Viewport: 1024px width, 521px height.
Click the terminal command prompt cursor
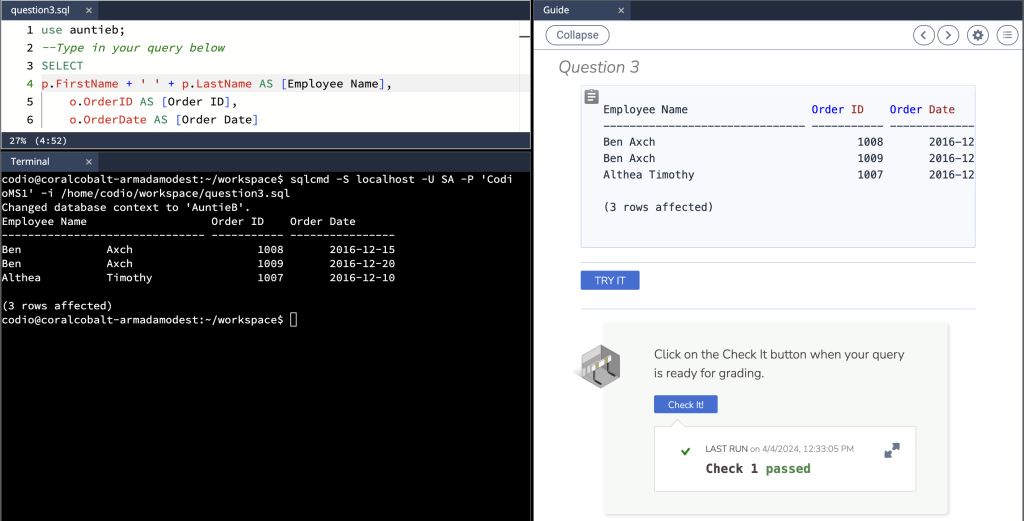293,320
